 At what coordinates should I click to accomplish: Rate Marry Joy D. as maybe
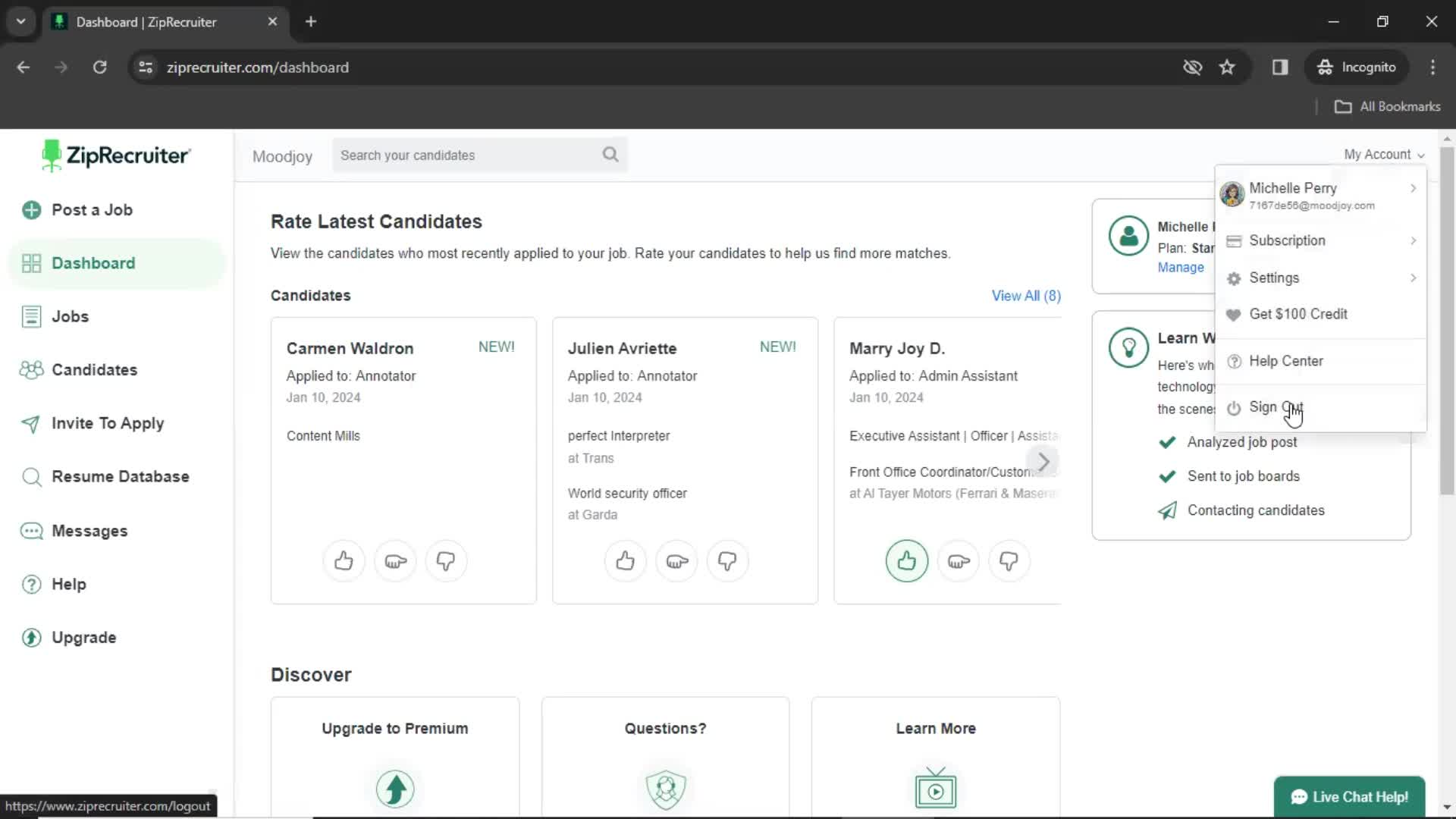coord(959,561)
